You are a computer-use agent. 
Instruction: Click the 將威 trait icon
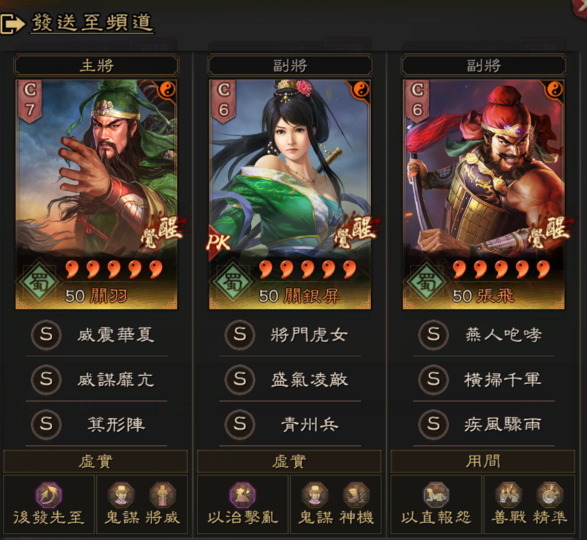click(x=162, y=495)
